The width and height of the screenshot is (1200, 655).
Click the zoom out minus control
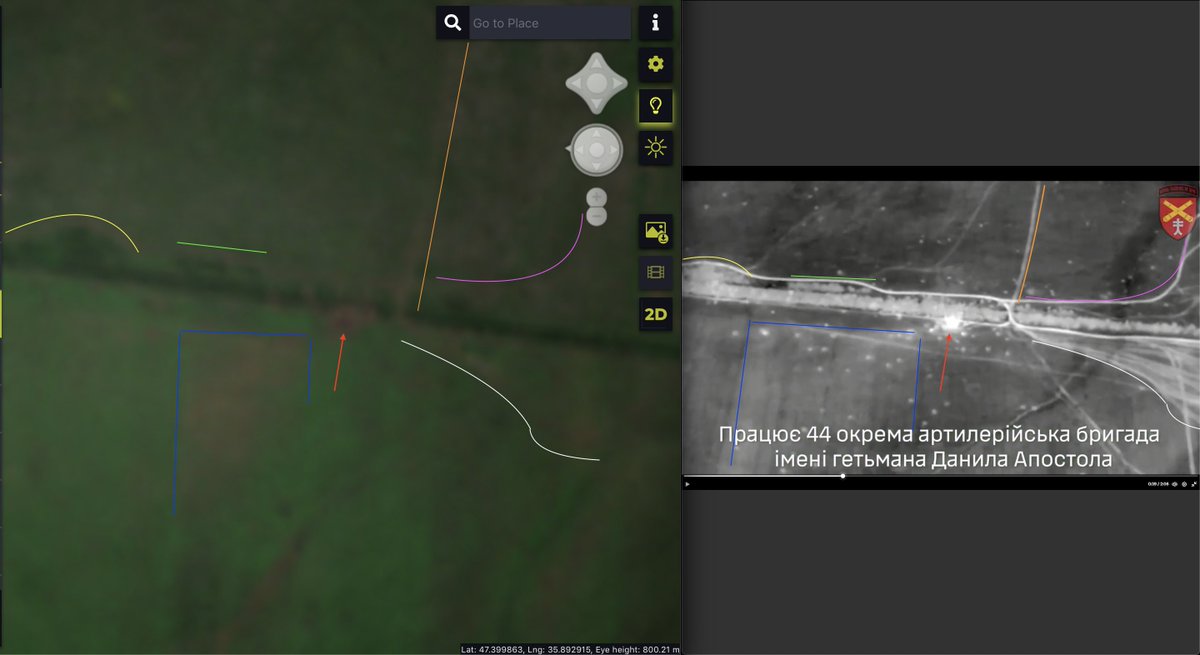point(594,214)
